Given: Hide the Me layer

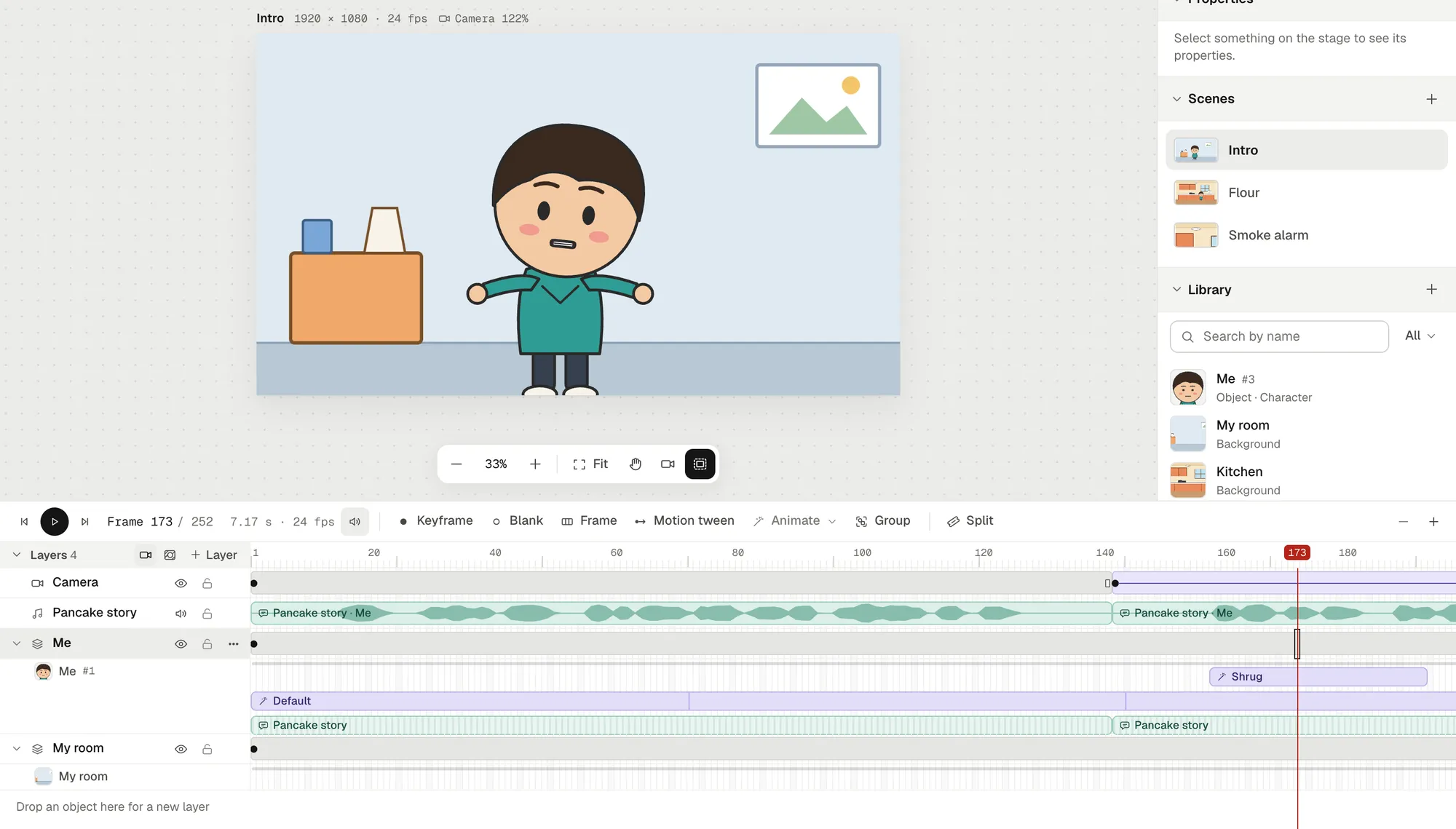Looking at the screenshot, I should coord(181,644).
